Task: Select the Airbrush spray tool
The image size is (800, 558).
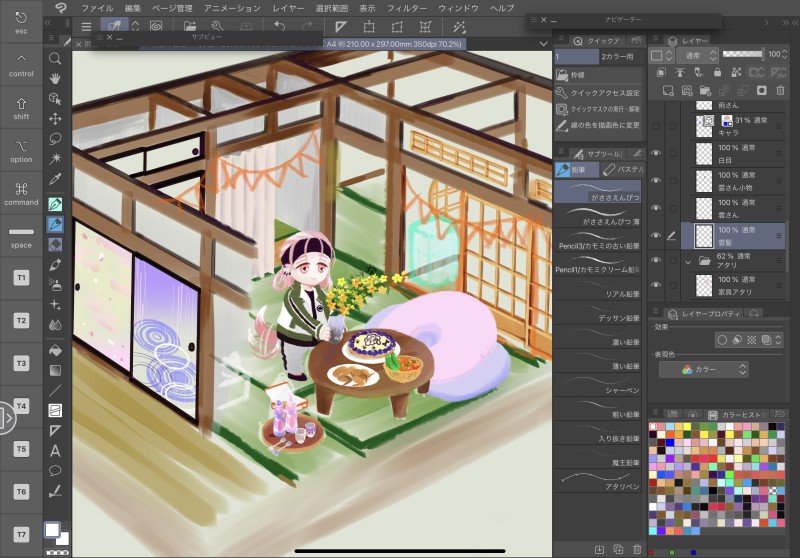Action: [x=55, y=284]
